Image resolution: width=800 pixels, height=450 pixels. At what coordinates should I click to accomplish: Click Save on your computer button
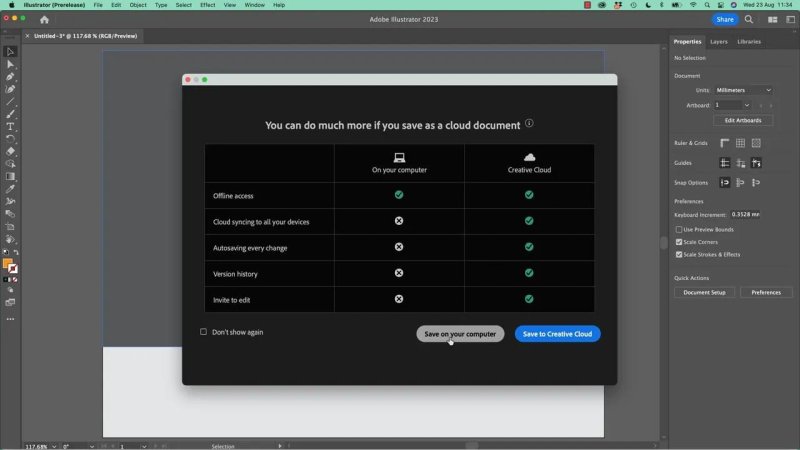click(x=460, y=334)
